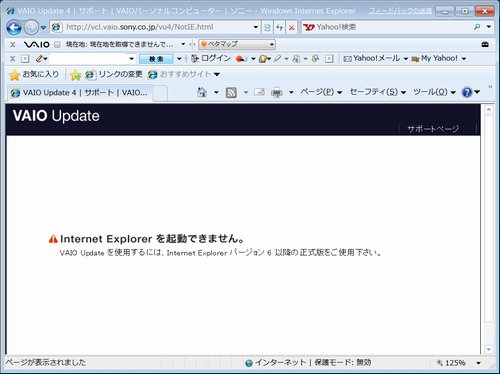
Task: Close the Yahoo toolbar with its X
Action: pos(13,59)
